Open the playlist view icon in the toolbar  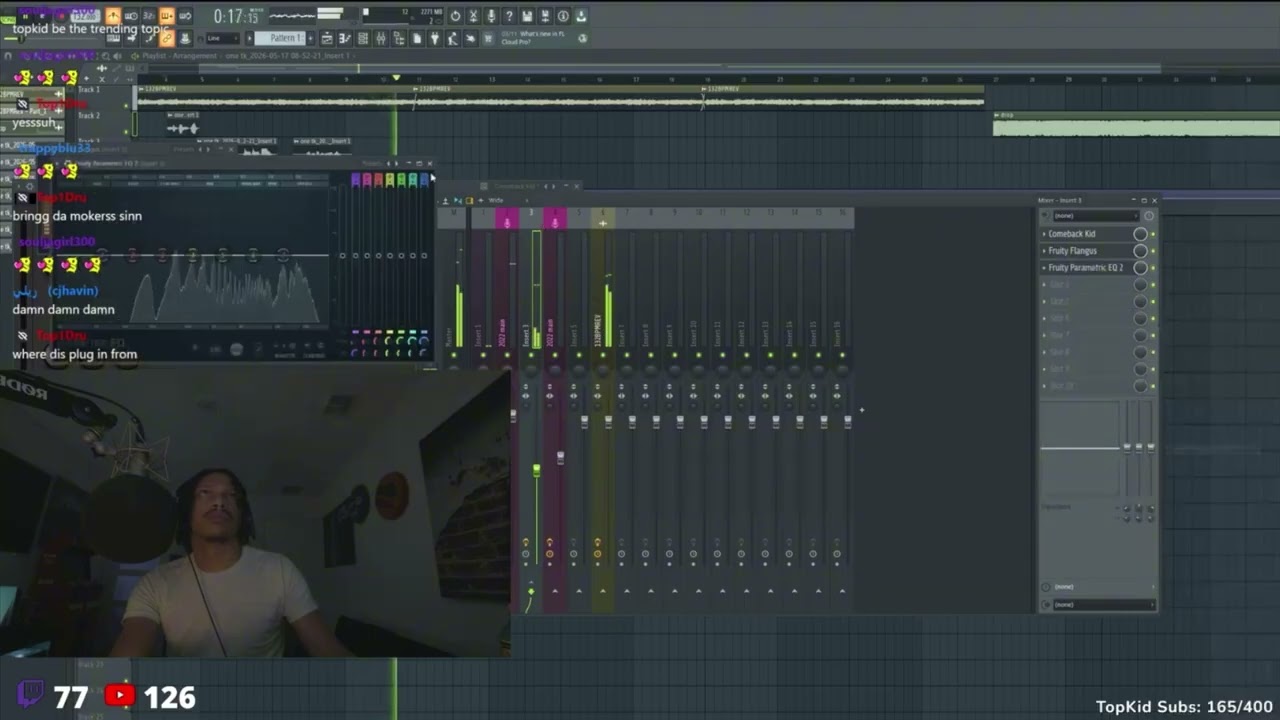(x=326, y=38)
